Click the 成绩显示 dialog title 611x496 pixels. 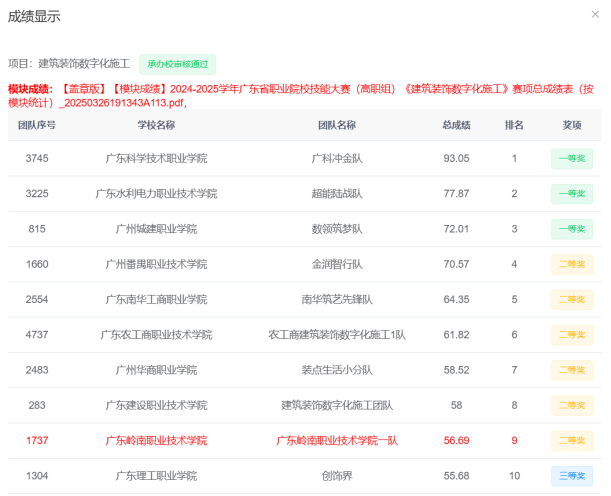34,16
